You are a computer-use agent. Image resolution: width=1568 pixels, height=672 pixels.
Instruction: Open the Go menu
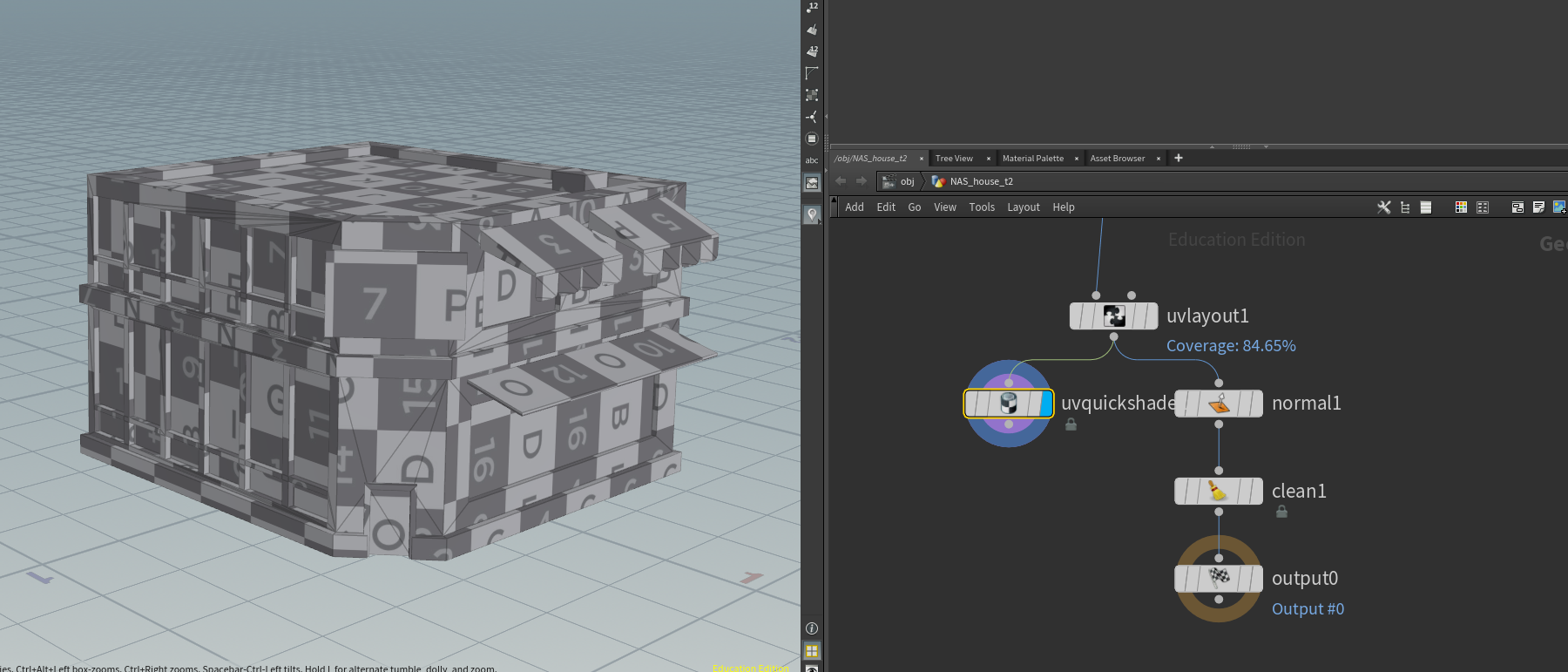915,207
